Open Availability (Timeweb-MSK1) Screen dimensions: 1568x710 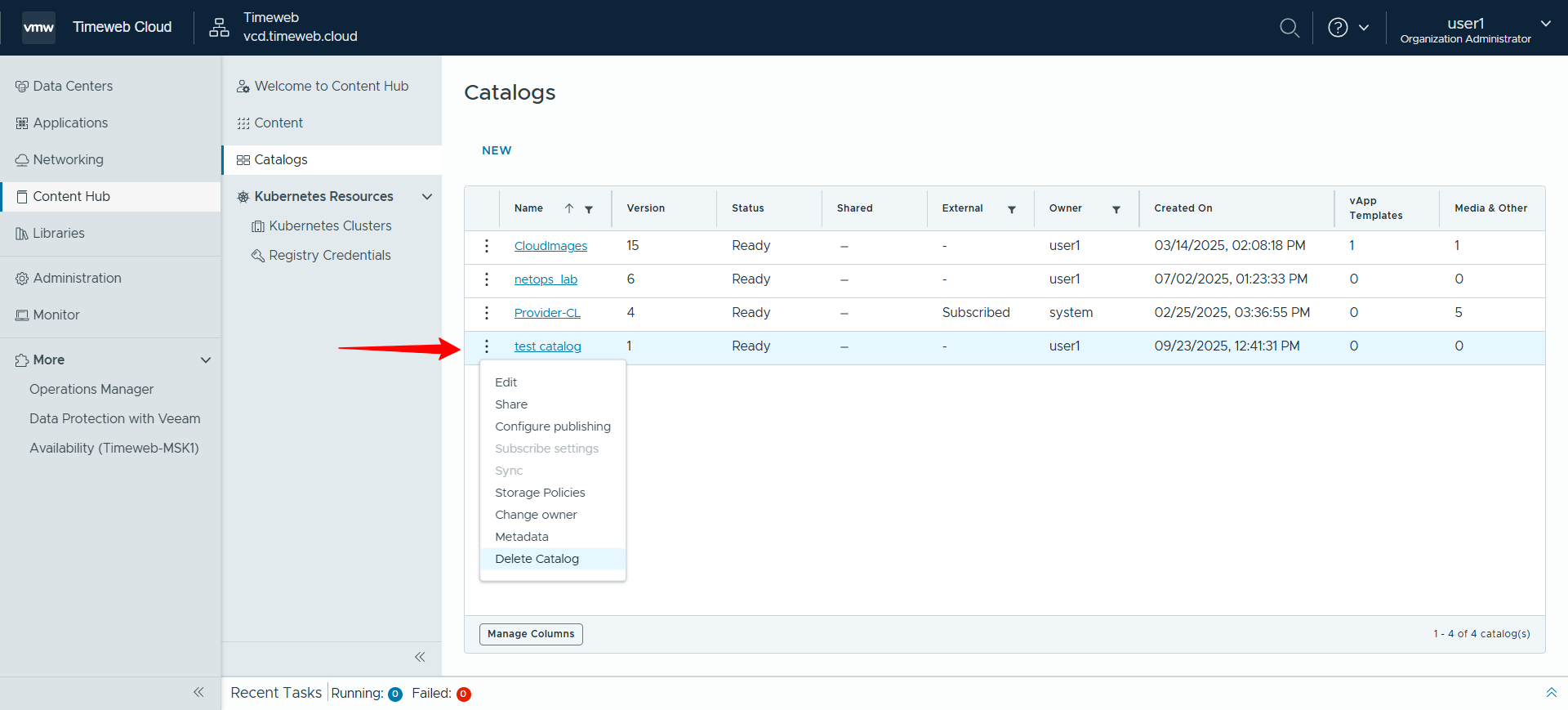(x=114, y=449)
